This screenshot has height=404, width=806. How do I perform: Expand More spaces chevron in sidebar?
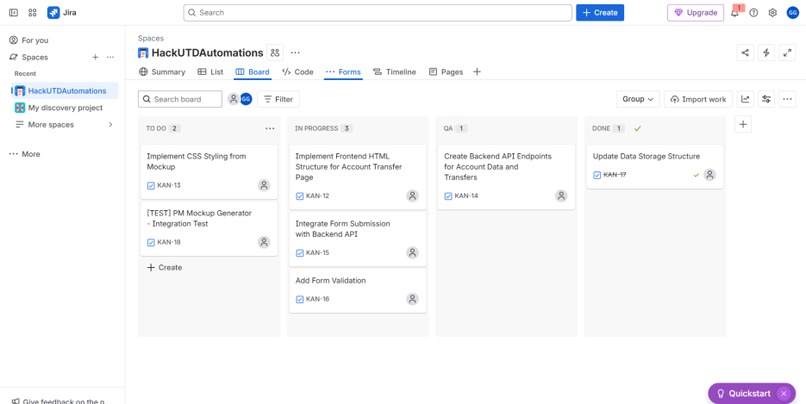[110, 124]
